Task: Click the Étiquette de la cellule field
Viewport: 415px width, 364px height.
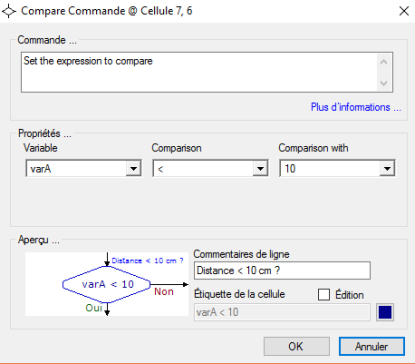Action: tap(282, 312)
